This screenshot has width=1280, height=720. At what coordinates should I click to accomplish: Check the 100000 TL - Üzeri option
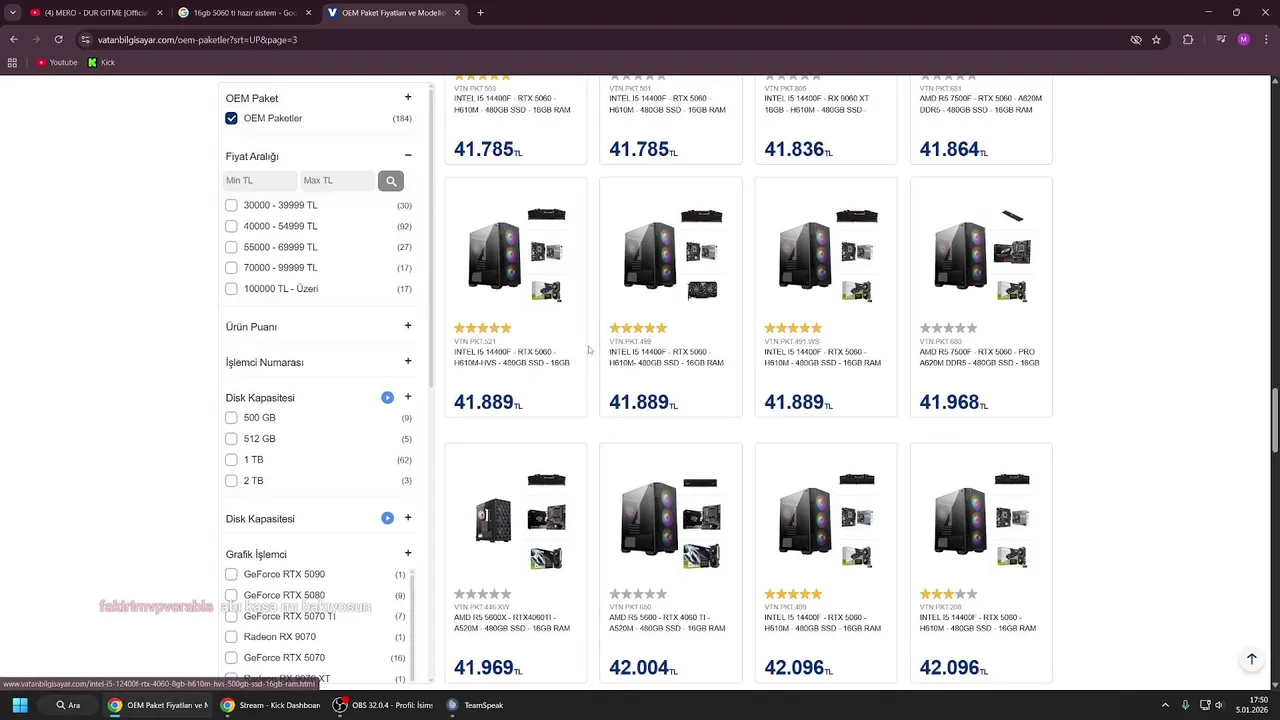231,289
